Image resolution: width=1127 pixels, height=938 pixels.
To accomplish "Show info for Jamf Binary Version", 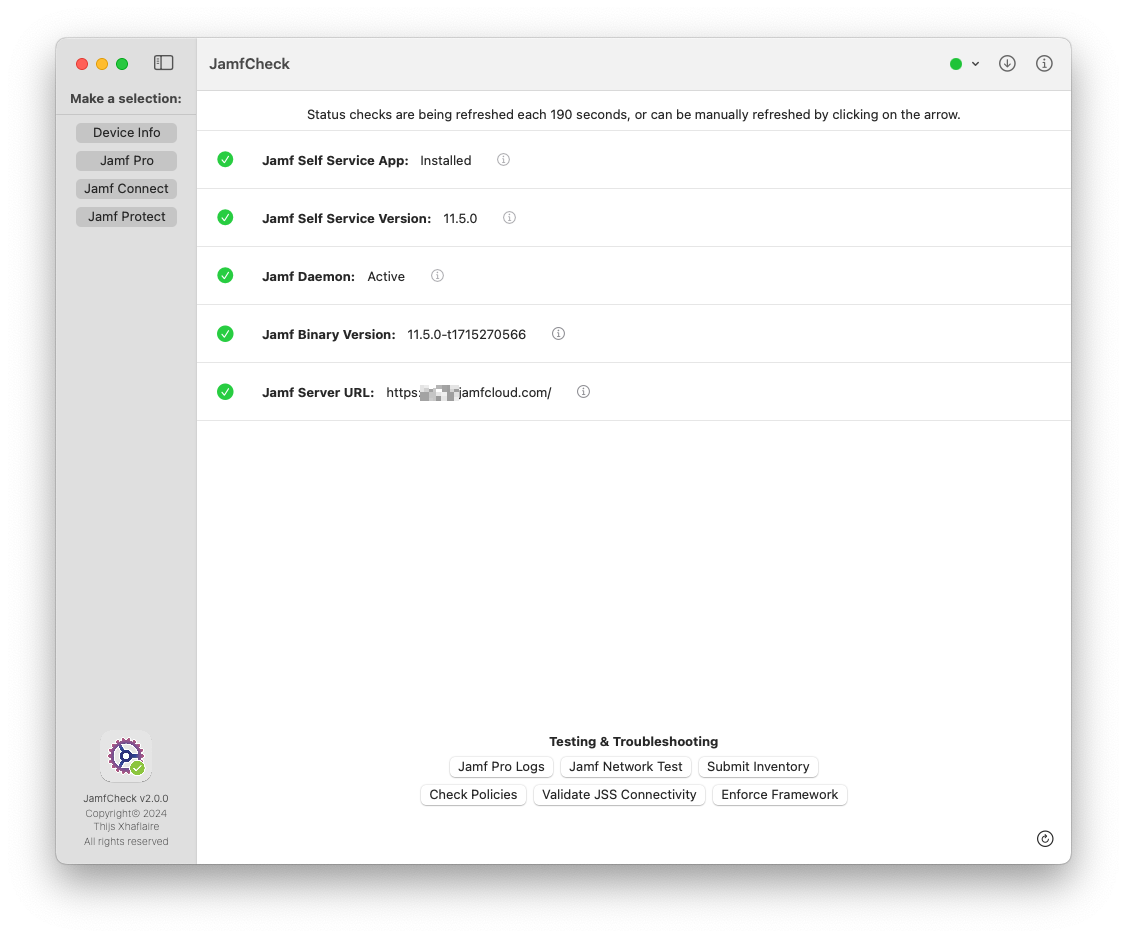I will (558, 334).
